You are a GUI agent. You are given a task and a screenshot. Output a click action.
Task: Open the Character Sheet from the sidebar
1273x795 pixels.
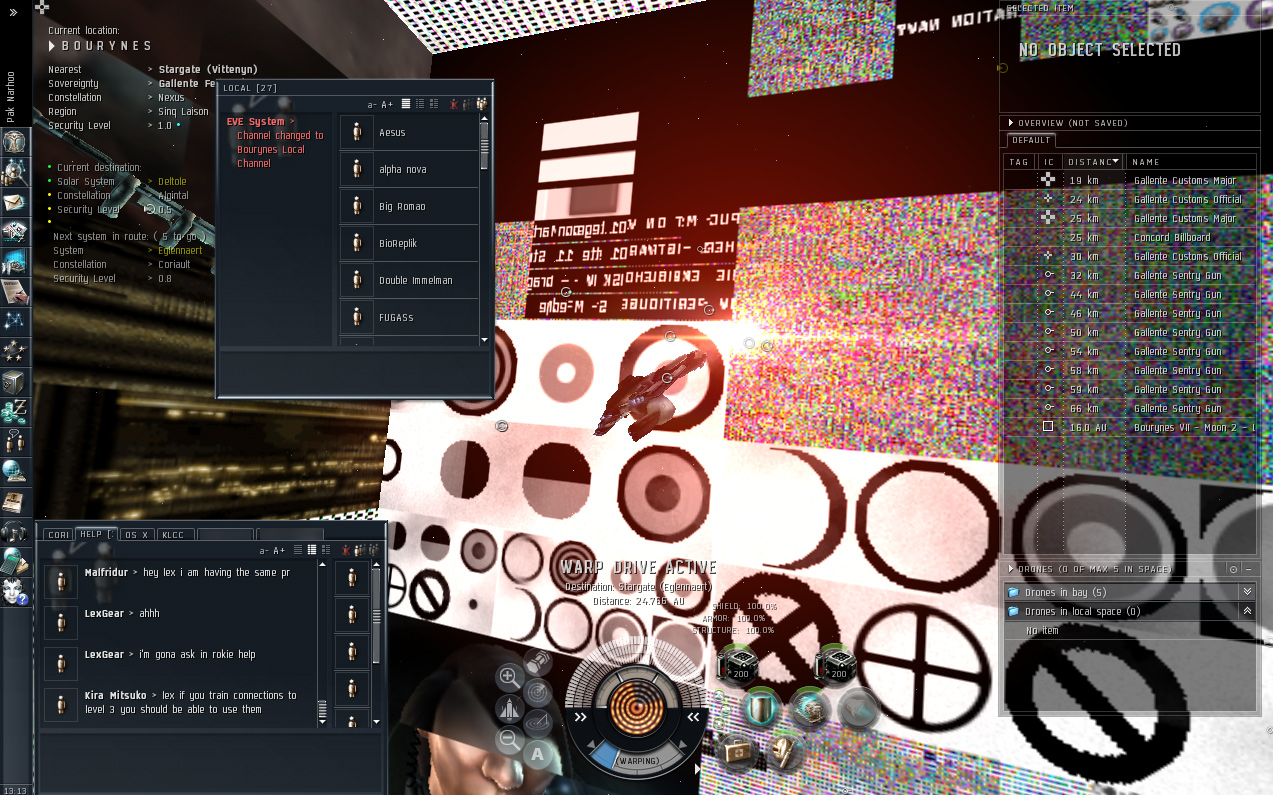tap(14, 142)
